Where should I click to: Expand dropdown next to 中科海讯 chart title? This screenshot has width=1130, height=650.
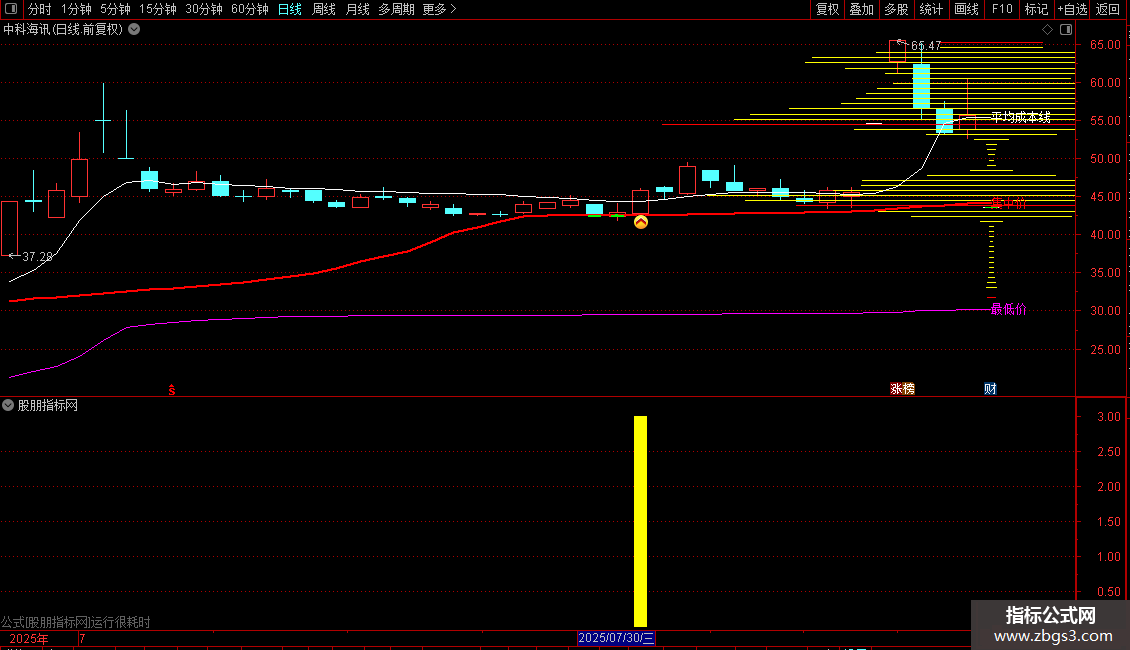[134, 30]
